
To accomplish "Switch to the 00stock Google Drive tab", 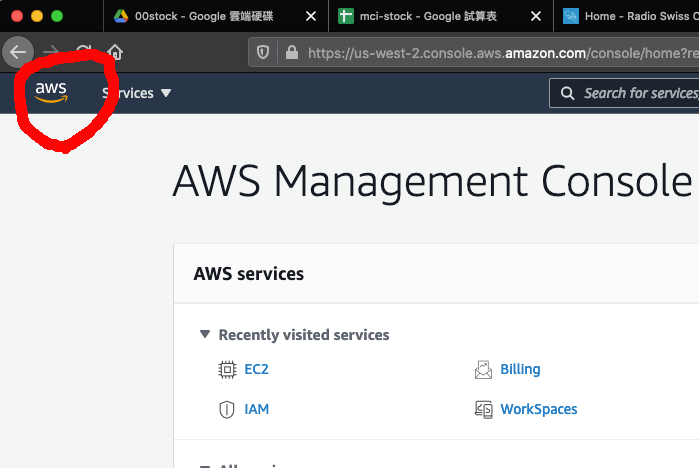I will click(x=200, y=16).
